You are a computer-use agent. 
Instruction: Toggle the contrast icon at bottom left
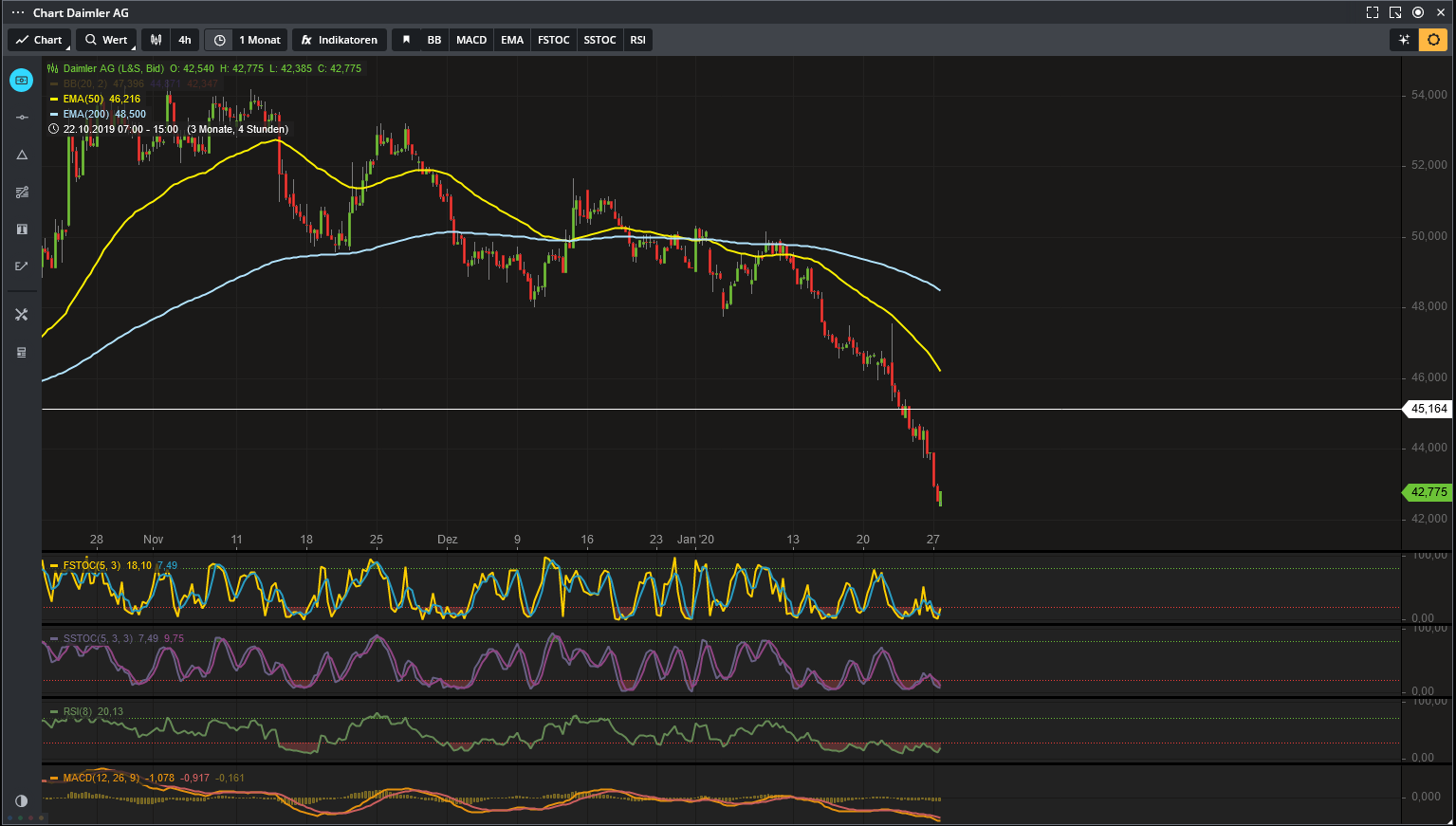(22, 800)
